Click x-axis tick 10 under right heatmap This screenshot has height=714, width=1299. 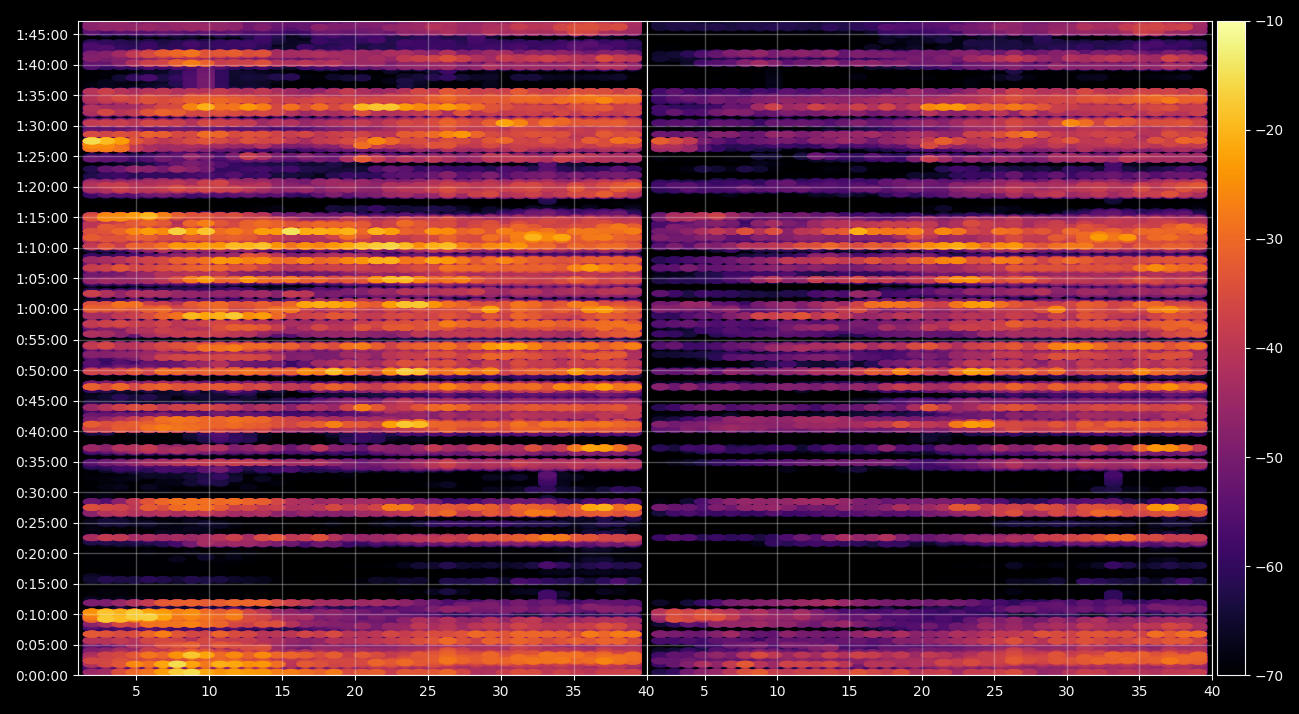(777, 691)
